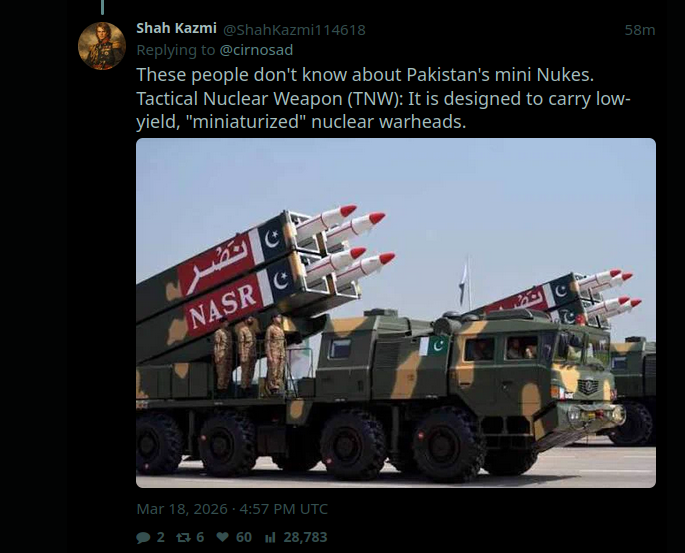
Task: Open the 58m timestamp link
Action: click(x=640, y=30)
